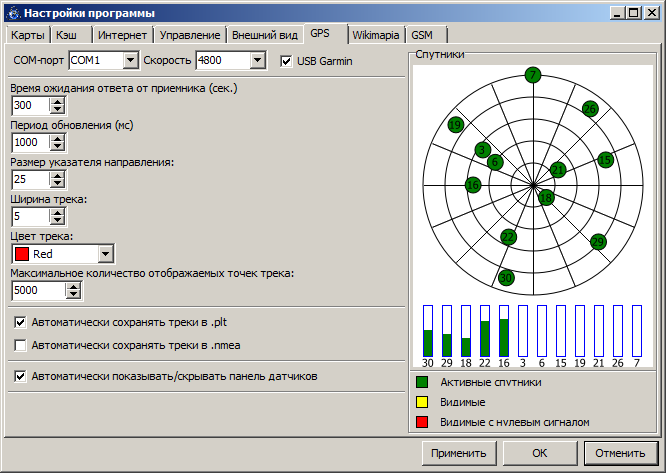Open the Цвет трека Red dropdown

click(106, 253)
